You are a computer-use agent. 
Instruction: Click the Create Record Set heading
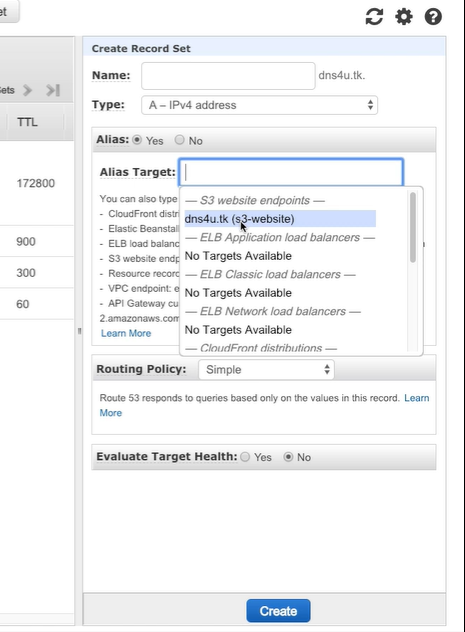(141, 48)
